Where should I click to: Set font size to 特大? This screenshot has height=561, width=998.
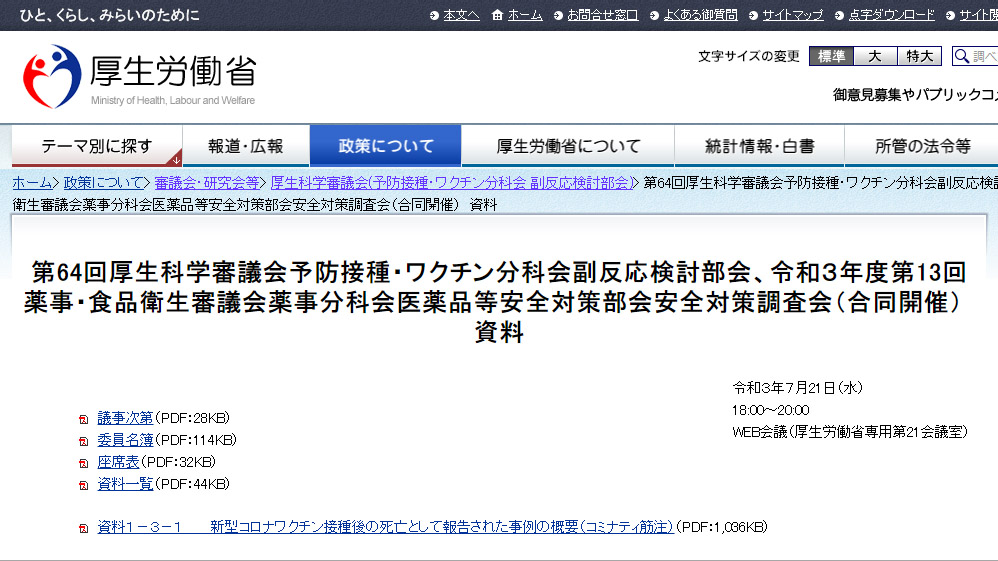919,56
